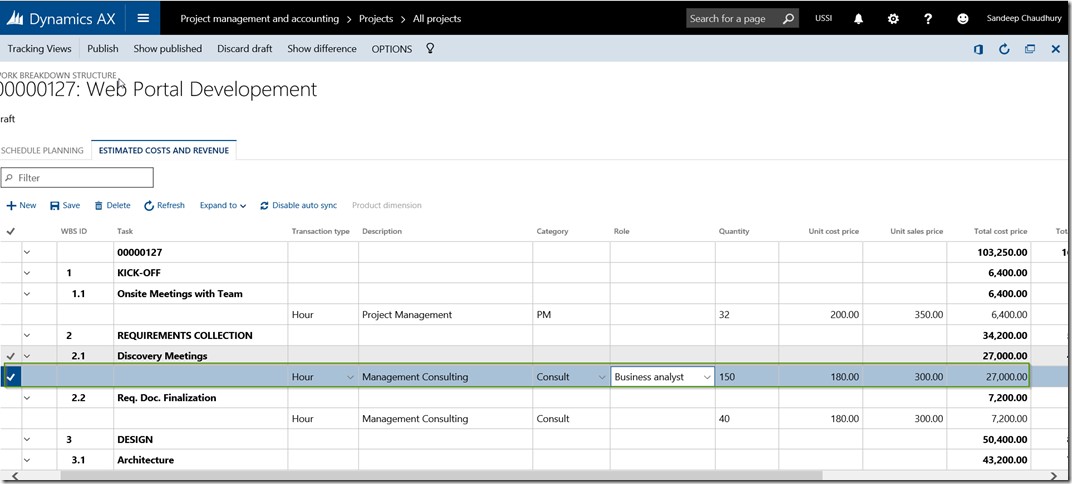Viewport: 1072px width, 484px height.
Task: Switch to the Schedule Planning tab
Action: [42, 151]
